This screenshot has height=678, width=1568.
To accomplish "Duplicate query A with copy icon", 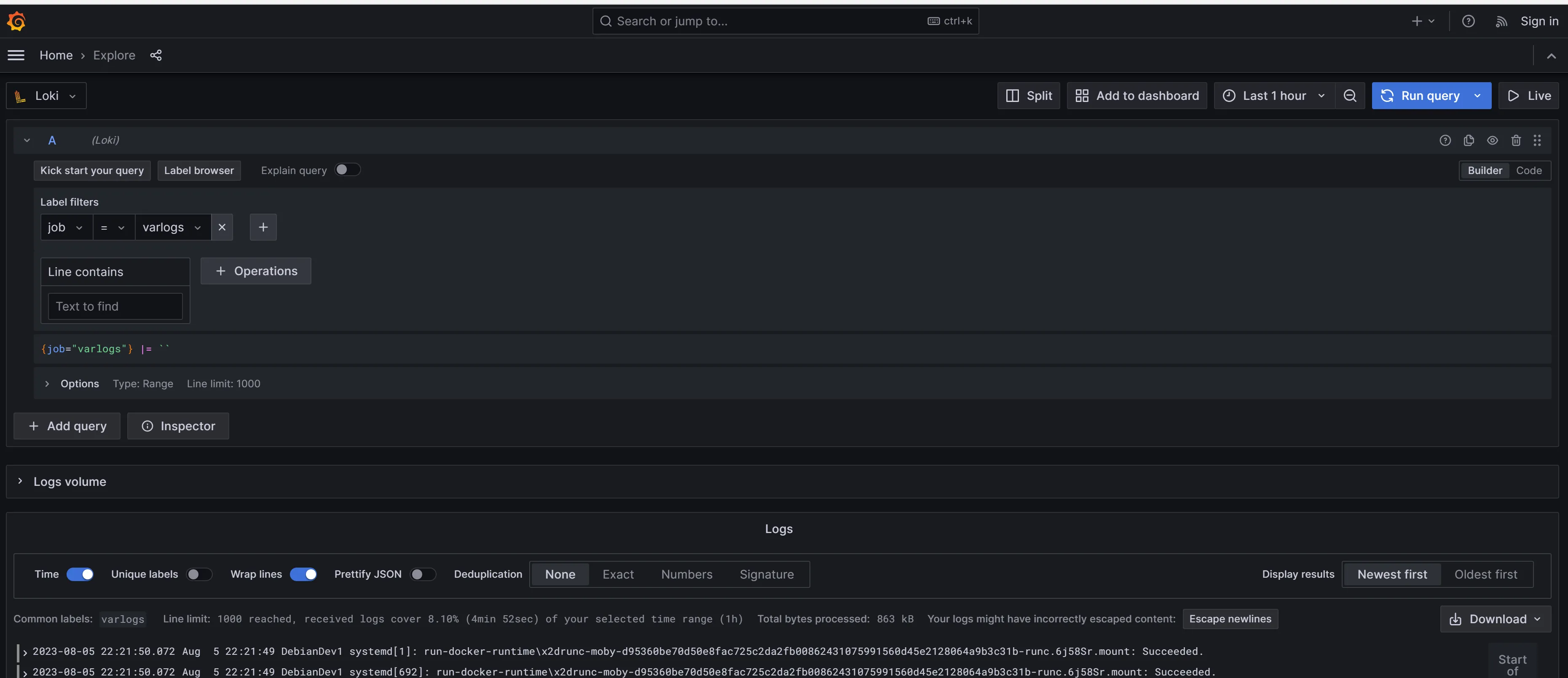I will pyautogui.click(x=1469, y=141).
